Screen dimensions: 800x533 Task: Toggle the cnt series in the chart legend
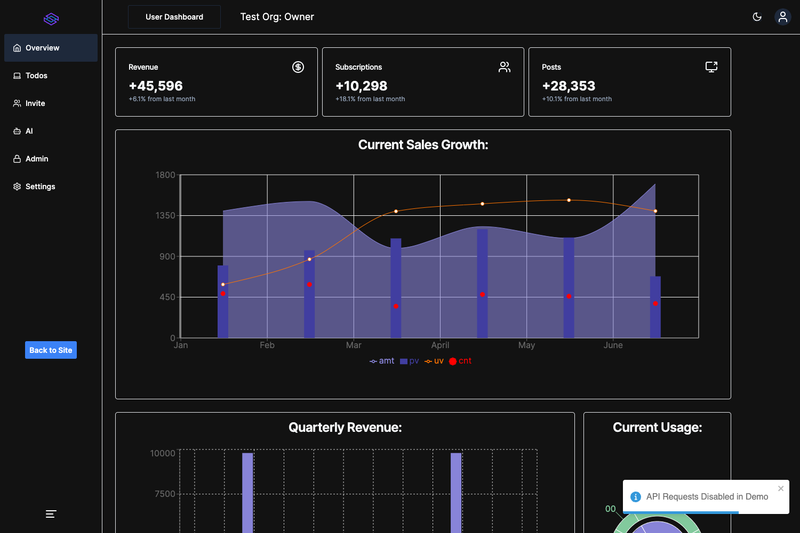pos(460,361)
